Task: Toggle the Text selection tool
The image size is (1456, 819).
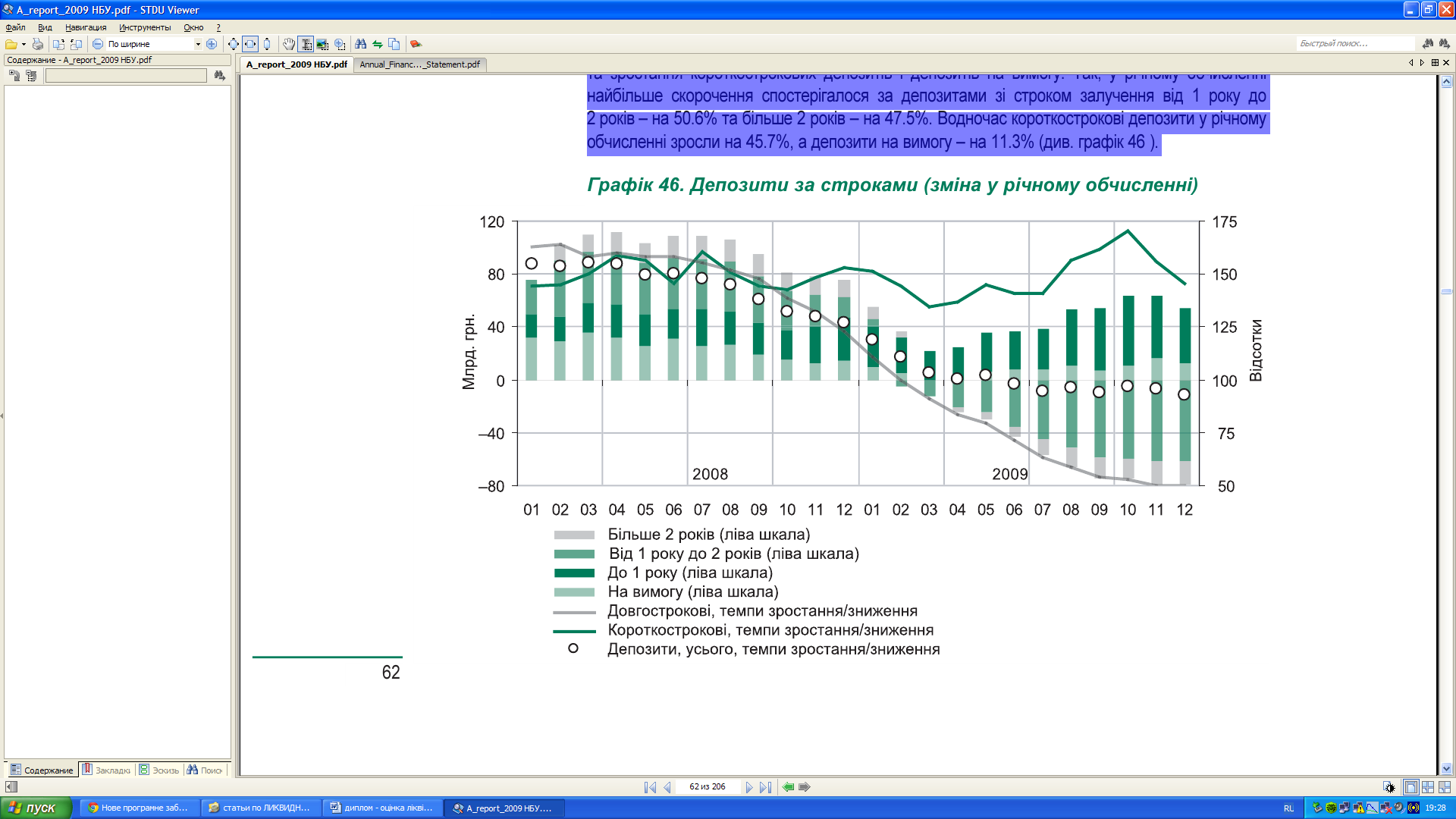Action: [306, 44]
